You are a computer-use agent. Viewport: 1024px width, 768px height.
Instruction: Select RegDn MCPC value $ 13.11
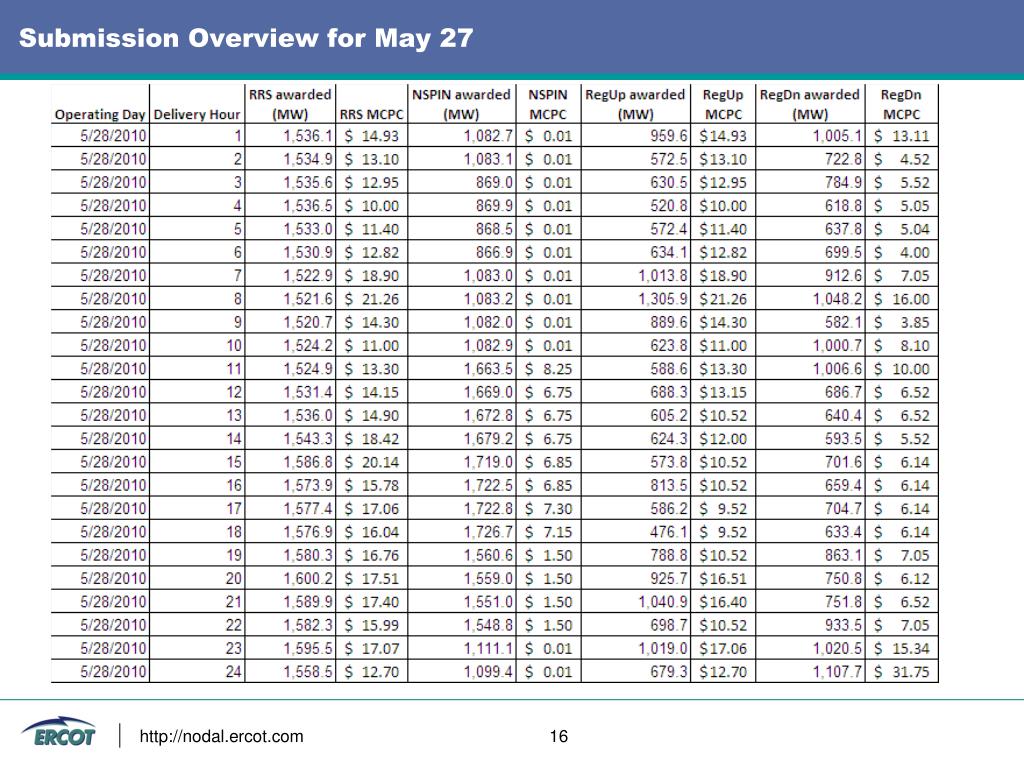[901, 136]
